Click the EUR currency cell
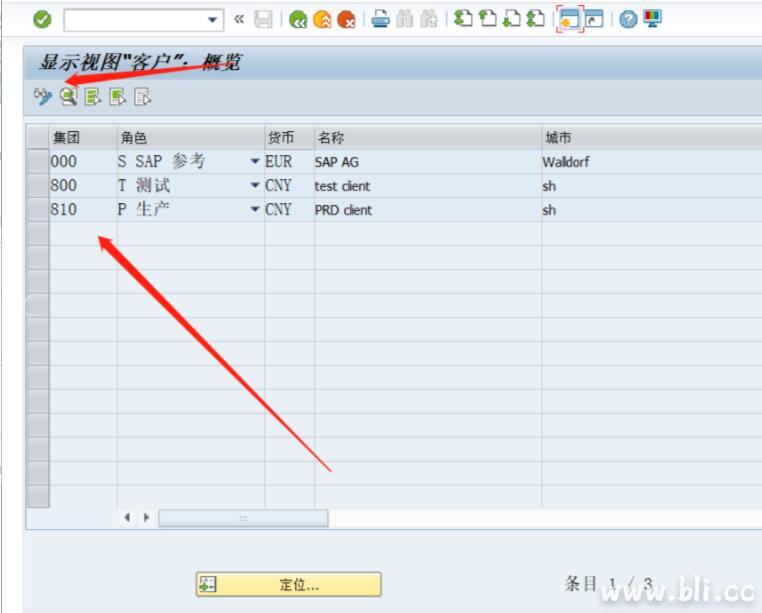762x613 pixels. point(290,161)
